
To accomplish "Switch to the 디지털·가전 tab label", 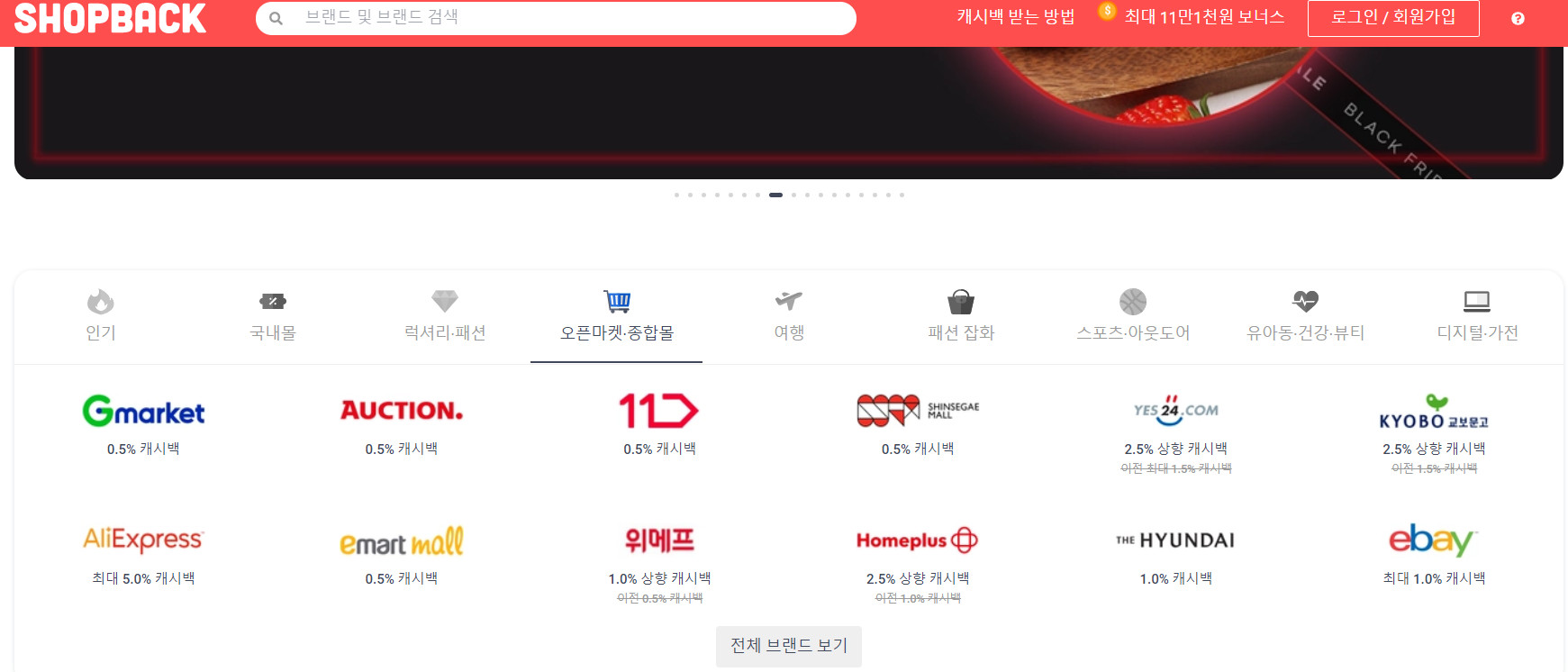I will point(1477,332).
